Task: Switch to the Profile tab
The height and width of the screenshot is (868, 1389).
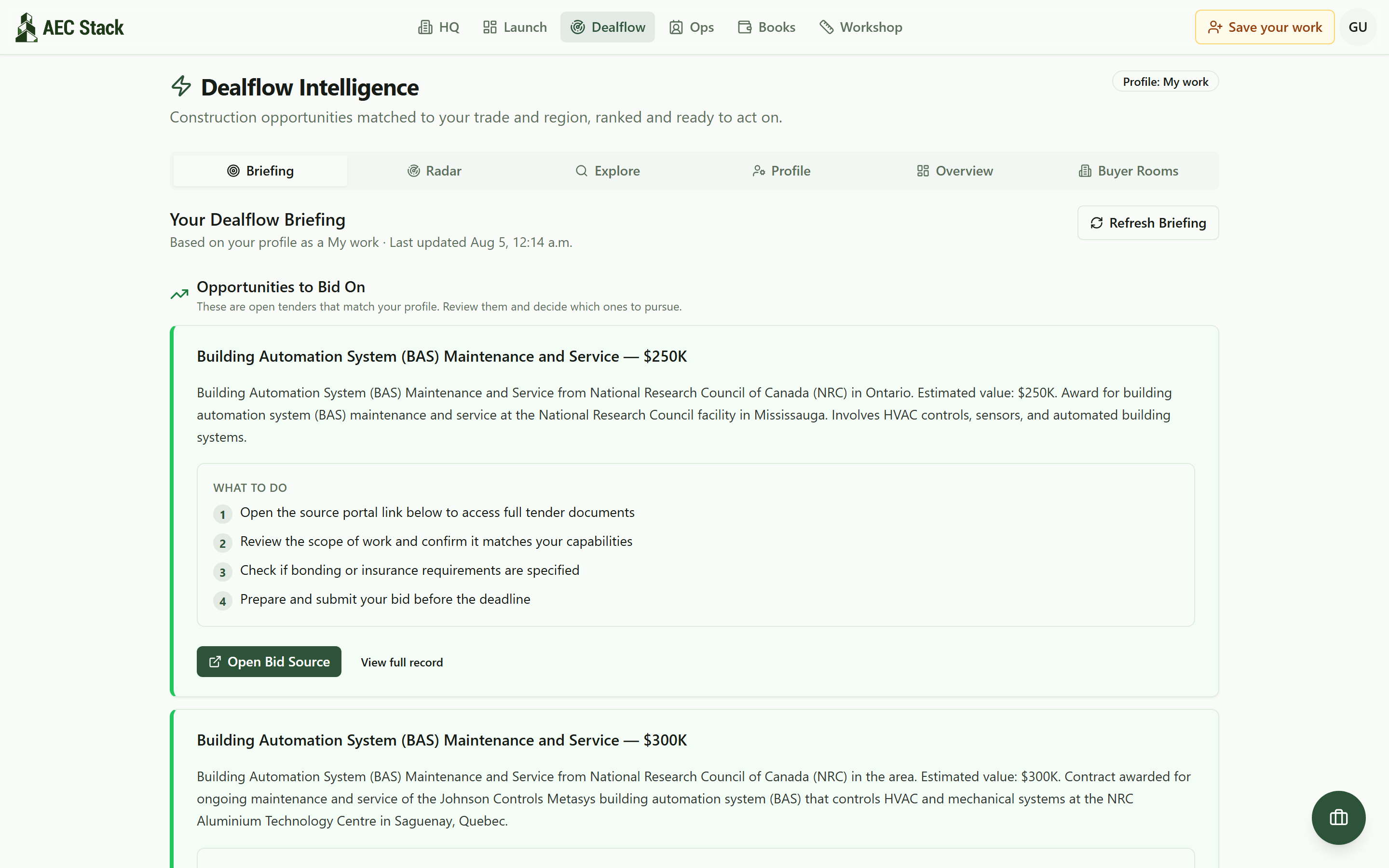Action: click(x=781, y=171)
